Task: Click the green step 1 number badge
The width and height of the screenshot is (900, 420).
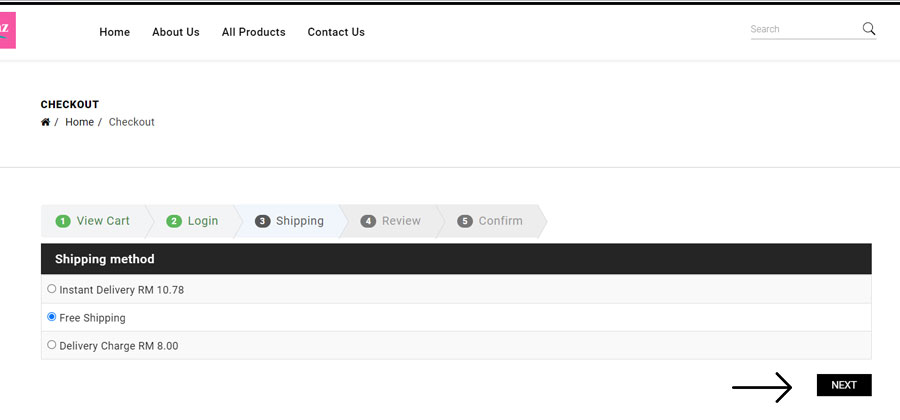Action: point(63,221)
